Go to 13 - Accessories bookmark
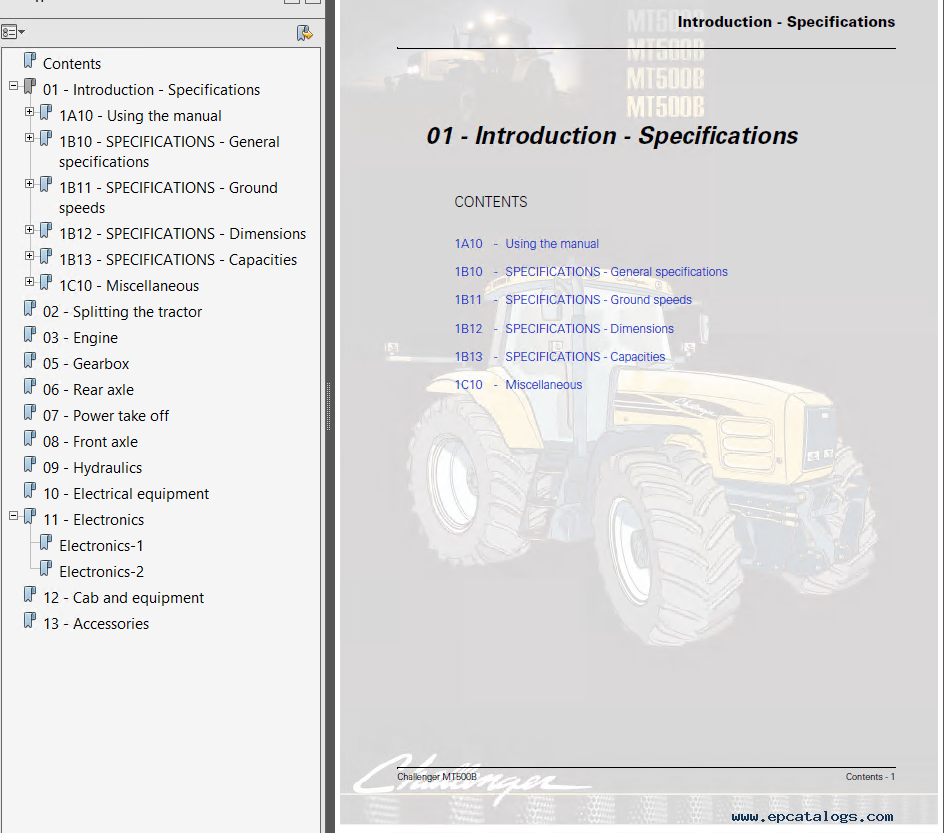 click(x=96, y=624)
